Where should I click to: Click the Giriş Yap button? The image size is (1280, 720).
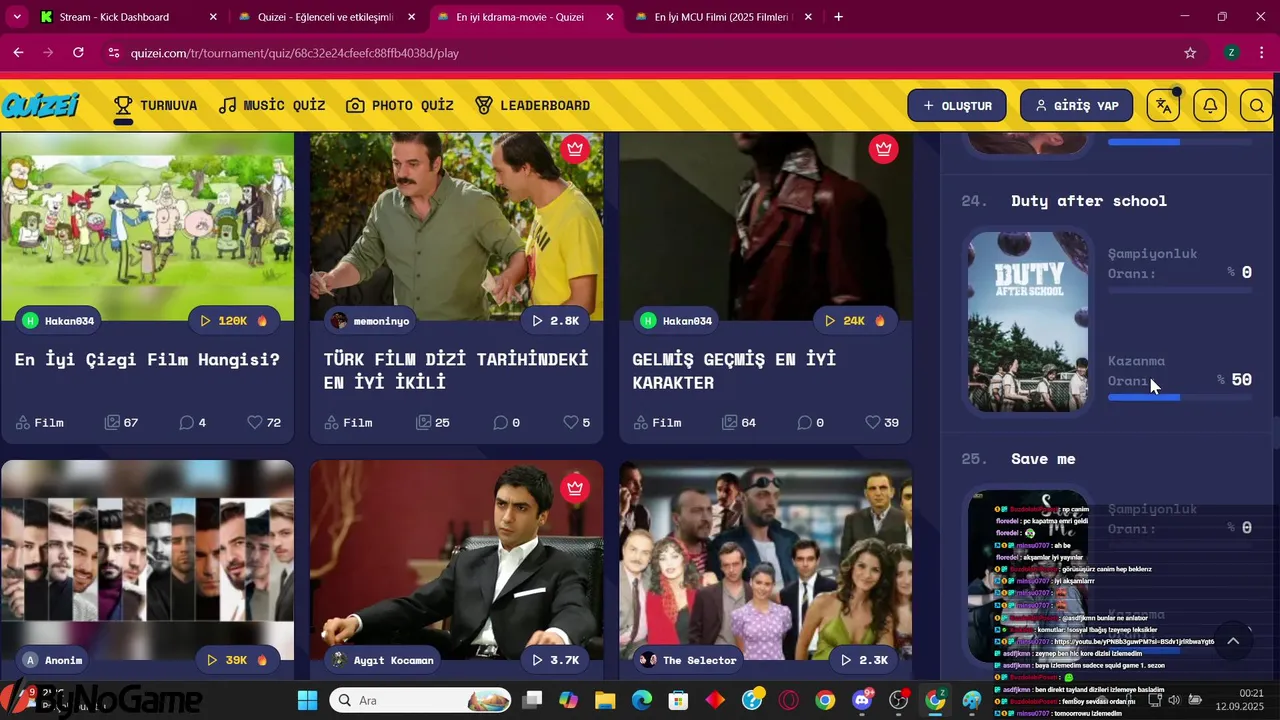1076,105
